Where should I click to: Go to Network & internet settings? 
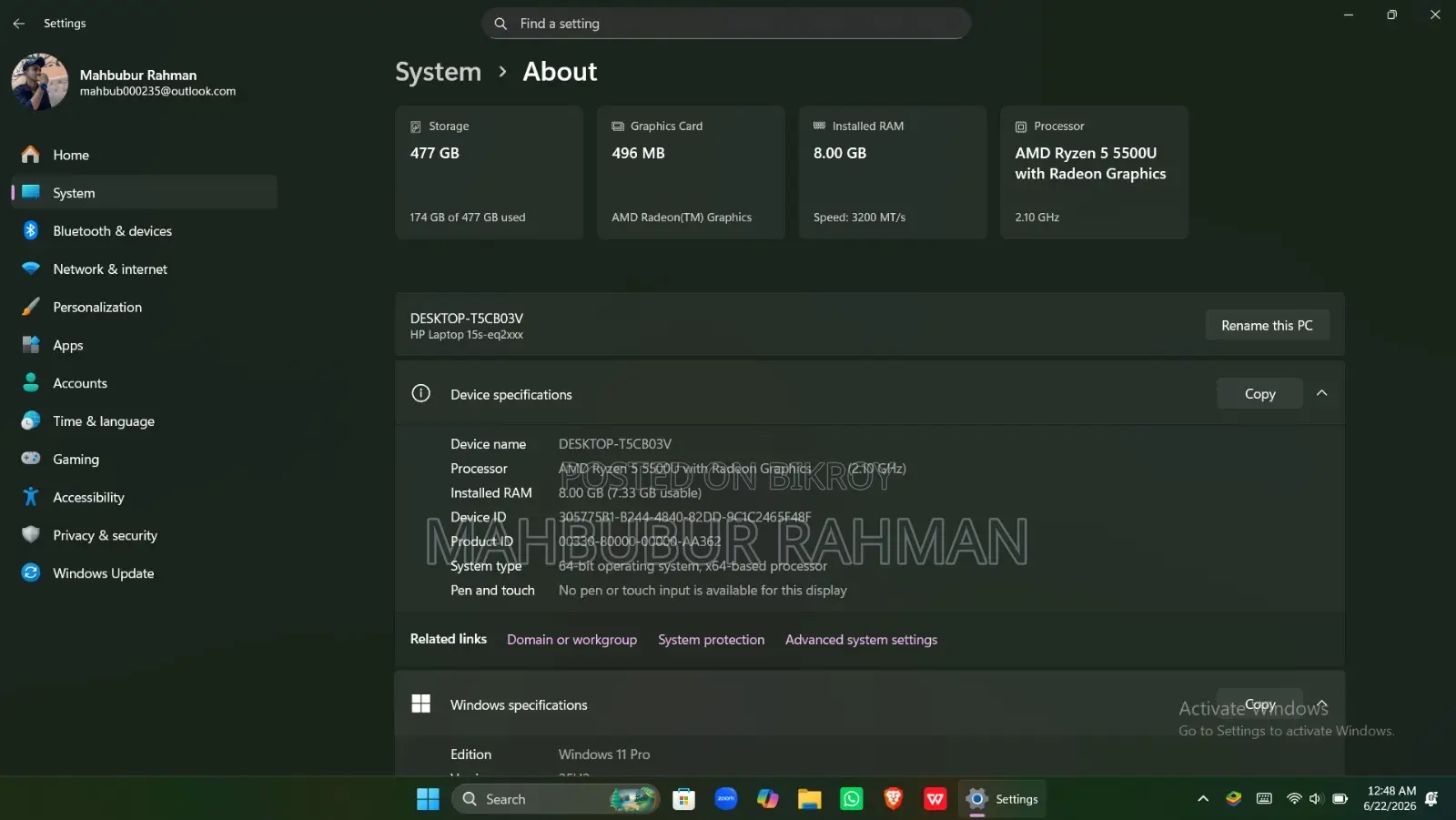point(144,269)
